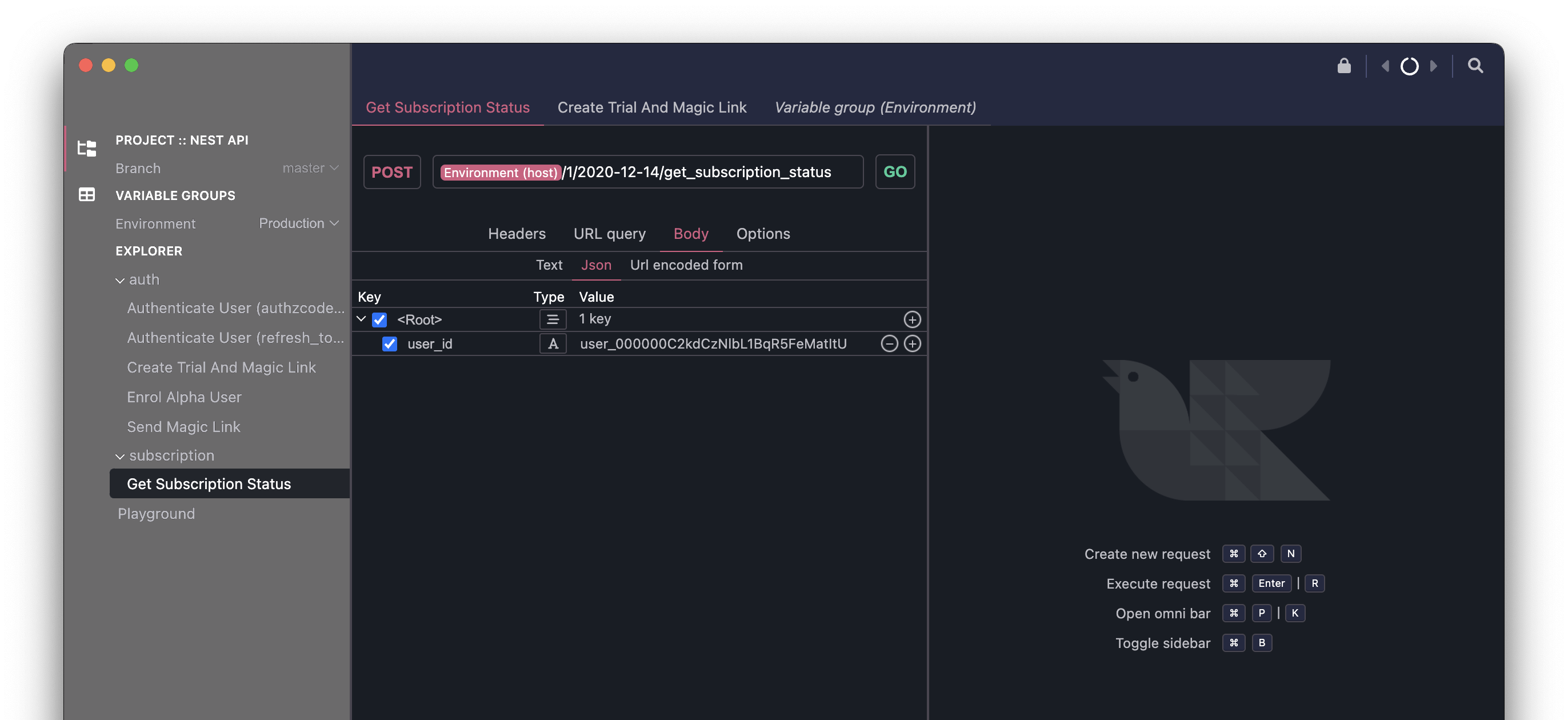Open the variable groups grid icon
This screenshot has width=1568, height=720.
pos(86,195)
